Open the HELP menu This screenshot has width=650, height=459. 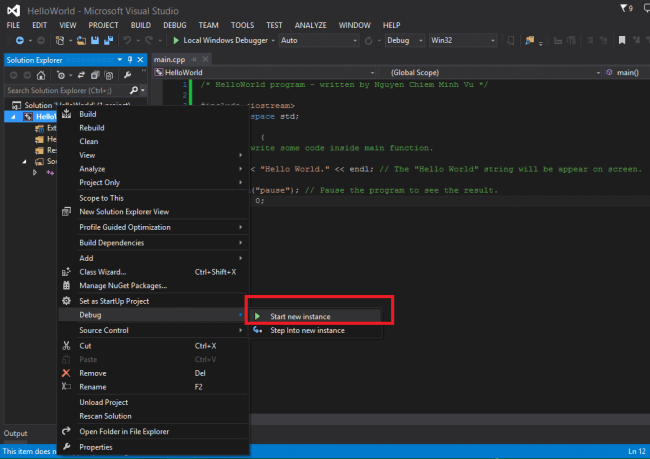coord(391,25)
